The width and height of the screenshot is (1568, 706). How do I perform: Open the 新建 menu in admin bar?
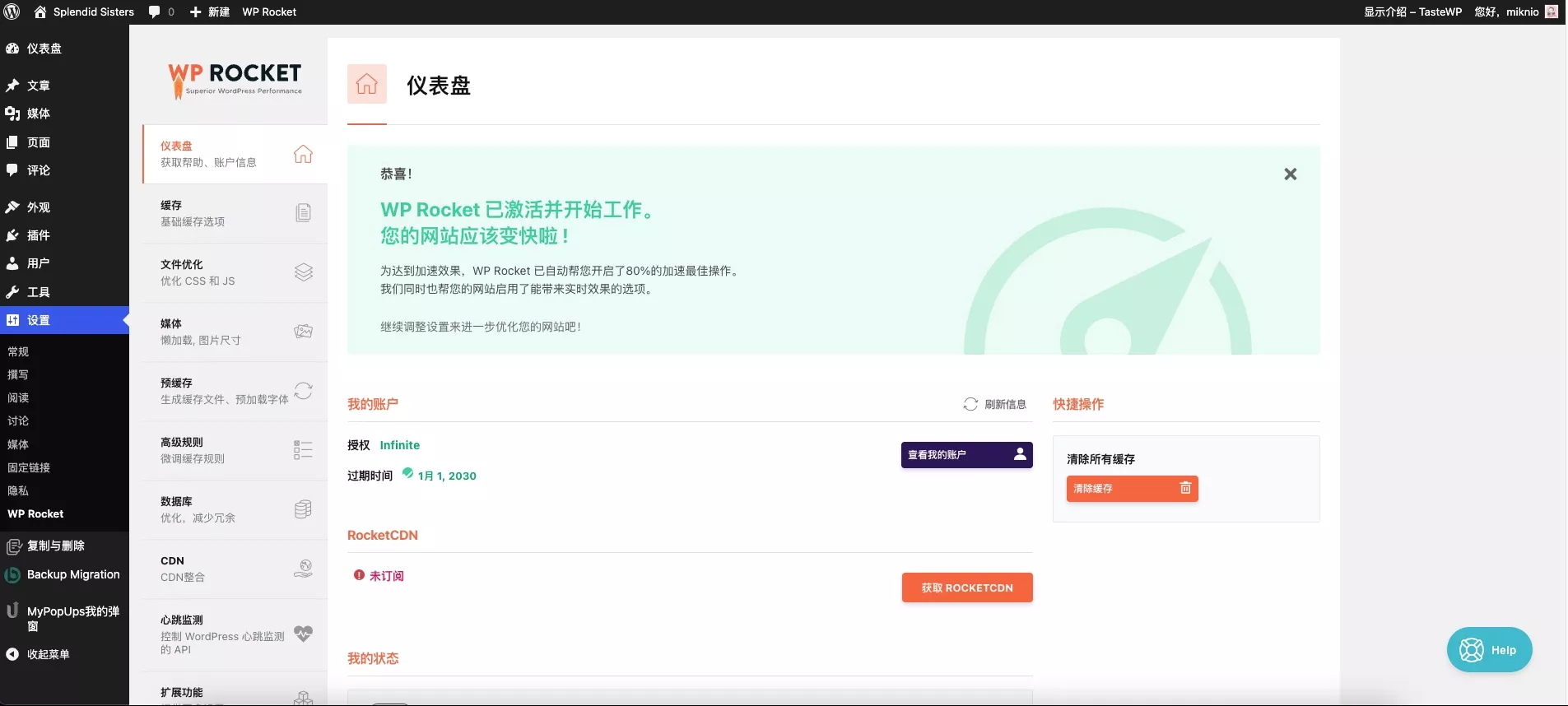point(210,12)
